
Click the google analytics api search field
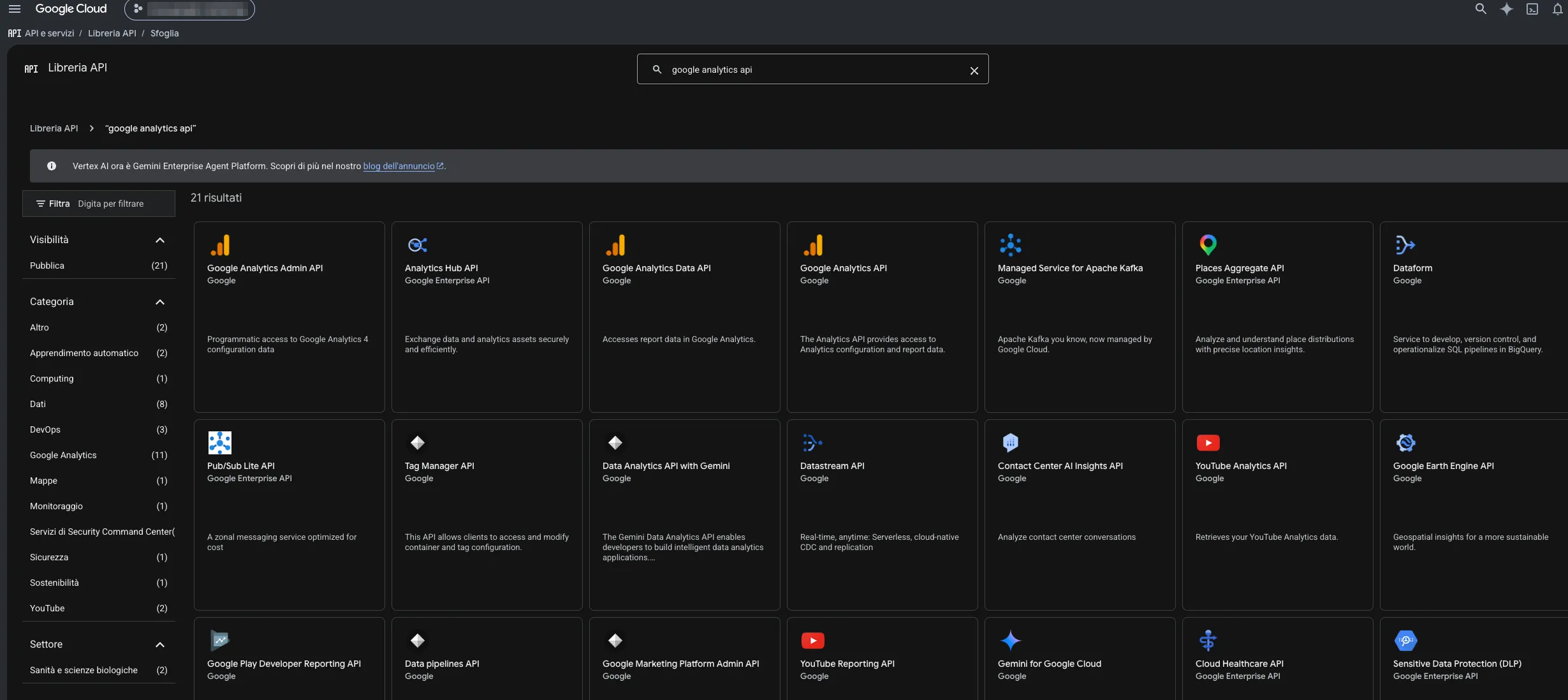tap(812, 69)
